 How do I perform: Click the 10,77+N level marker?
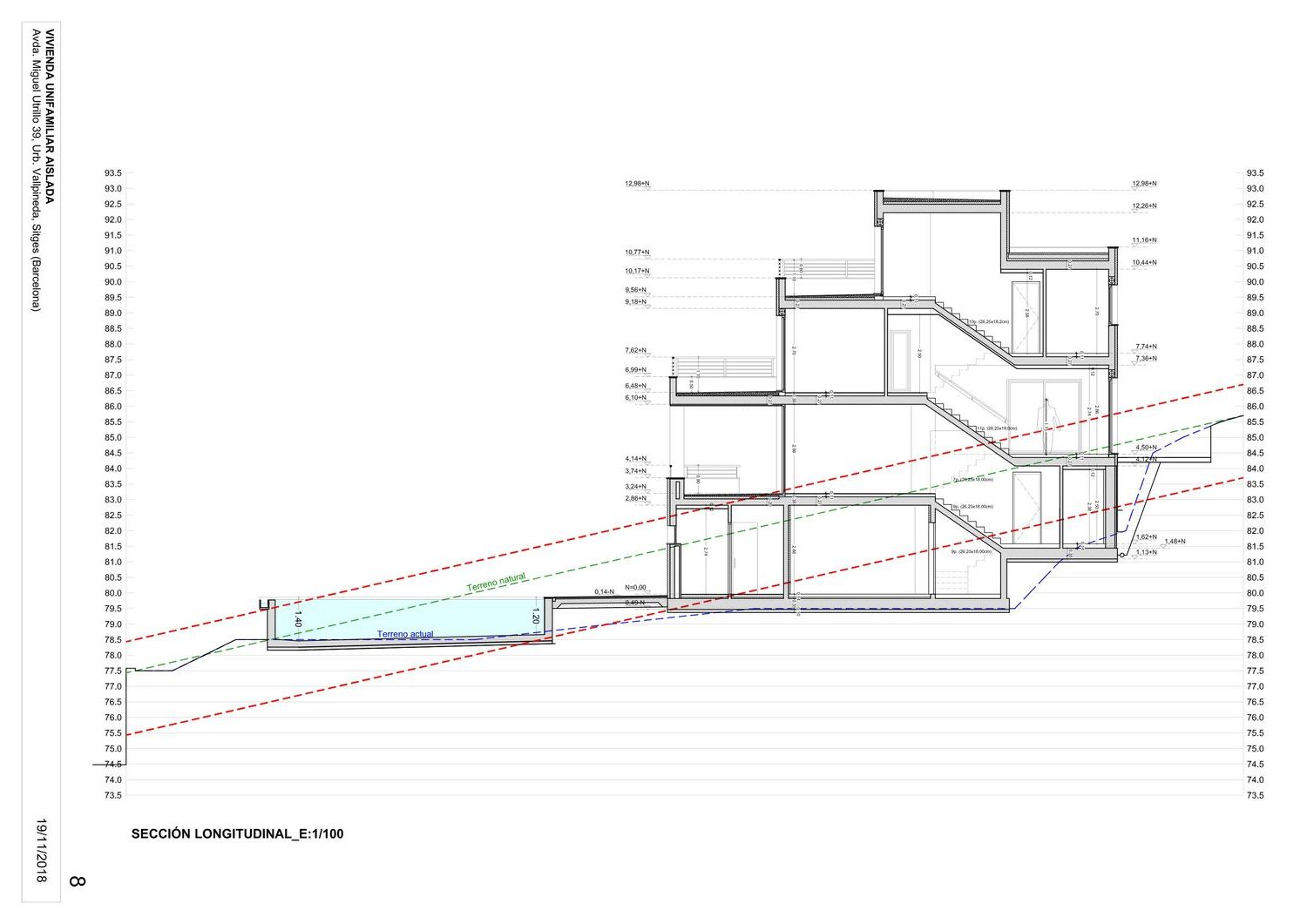pos(636,252)
